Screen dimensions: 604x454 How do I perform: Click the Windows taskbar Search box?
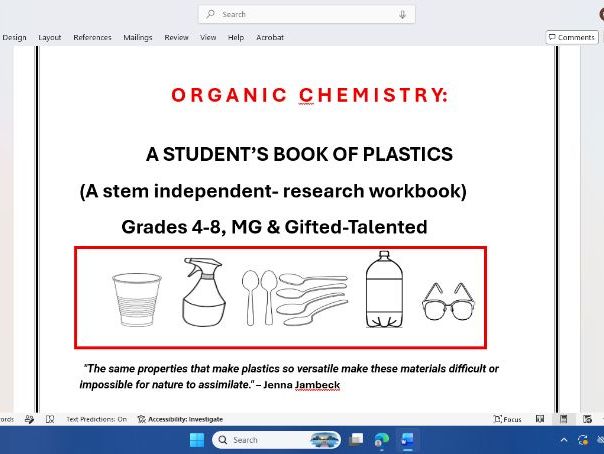276,440
